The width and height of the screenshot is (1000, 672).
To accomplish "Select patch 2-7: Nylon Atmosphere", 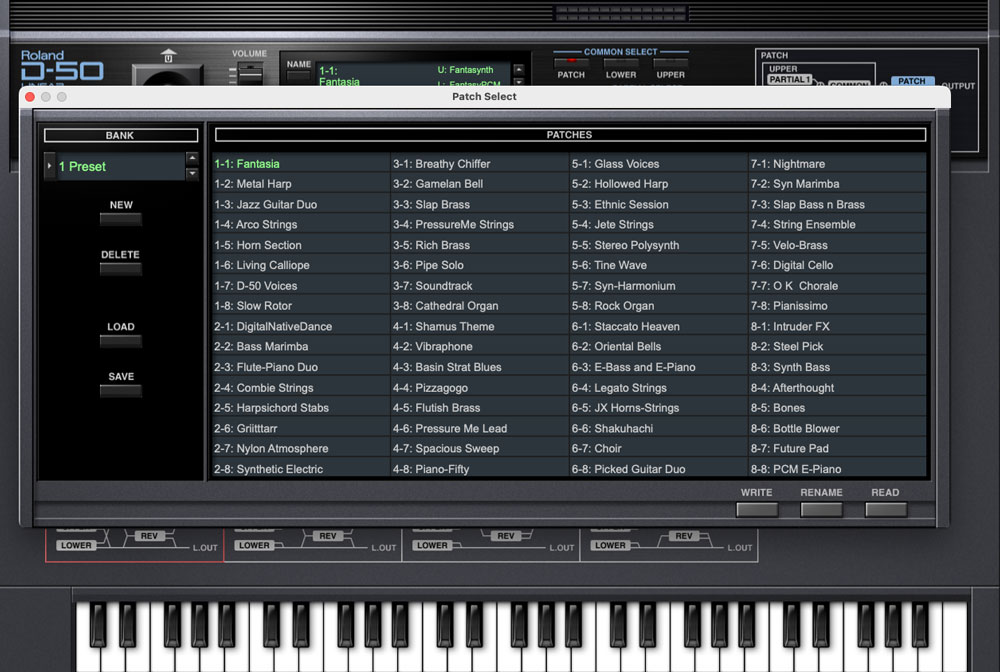I will click(x=300, y=449).
